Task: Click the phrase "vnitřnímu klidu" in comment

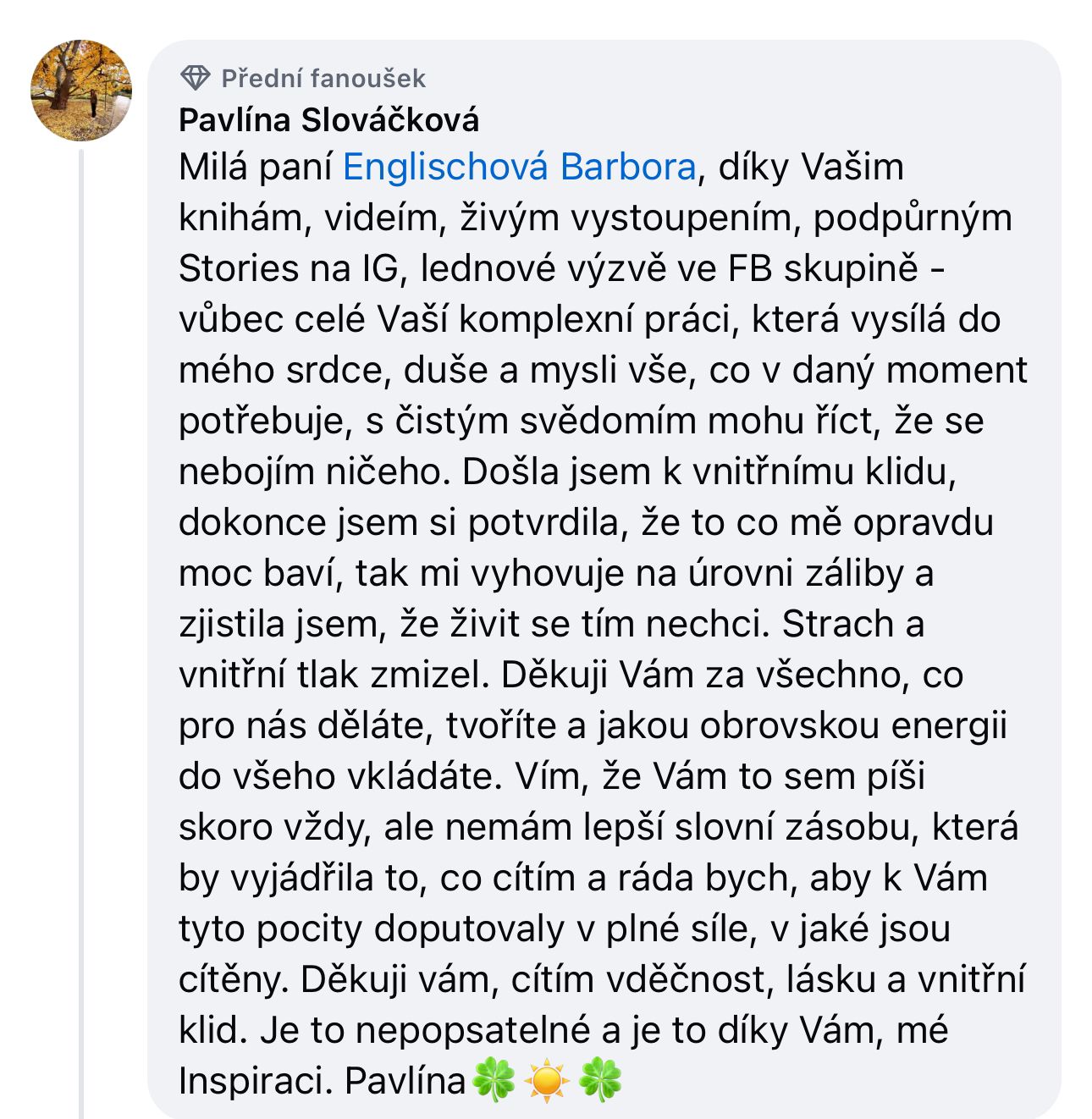Action: pos(824,471)
